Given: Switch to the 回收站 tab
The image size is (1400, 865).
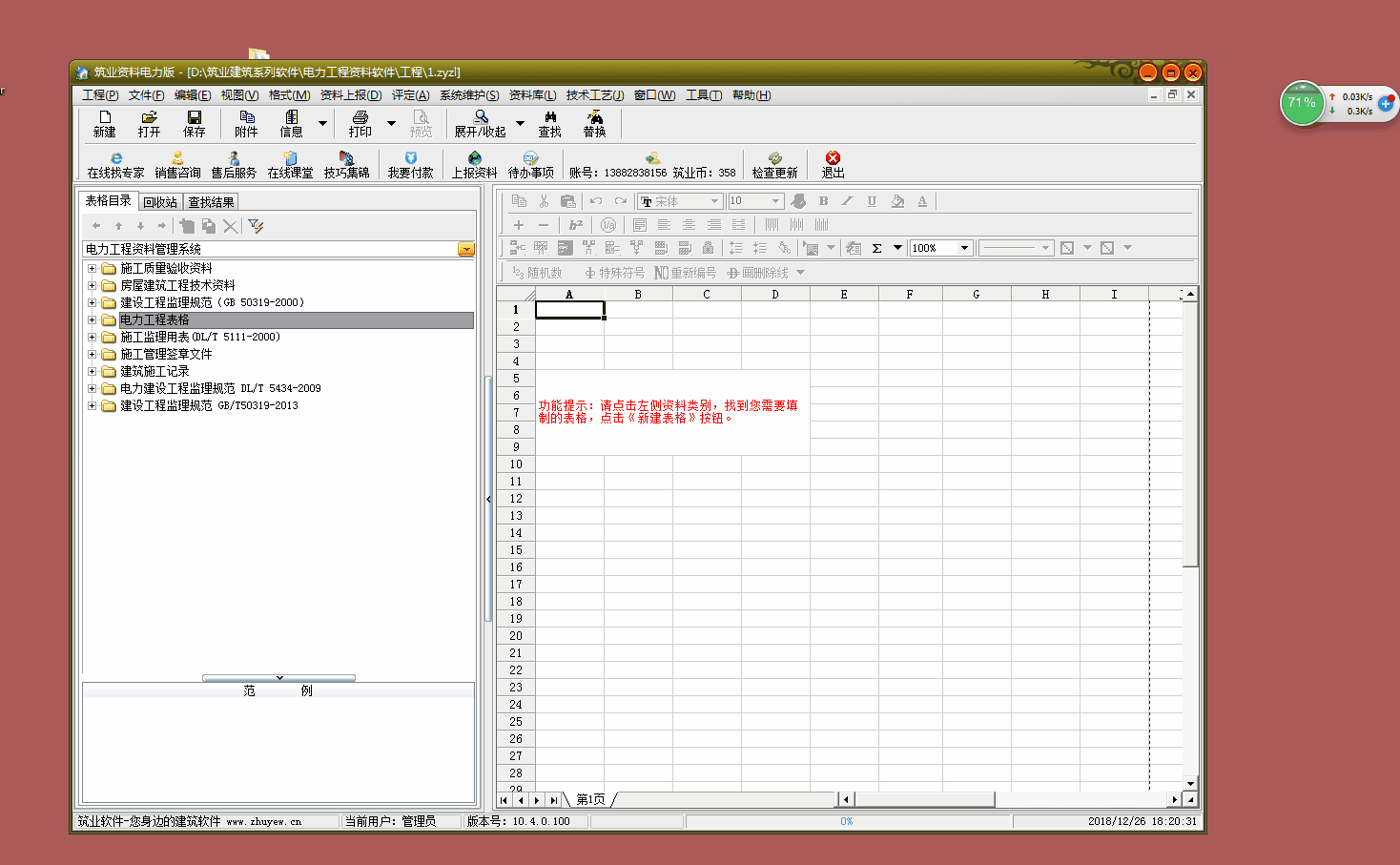Looking at the screenshot, I should [160, 202].
